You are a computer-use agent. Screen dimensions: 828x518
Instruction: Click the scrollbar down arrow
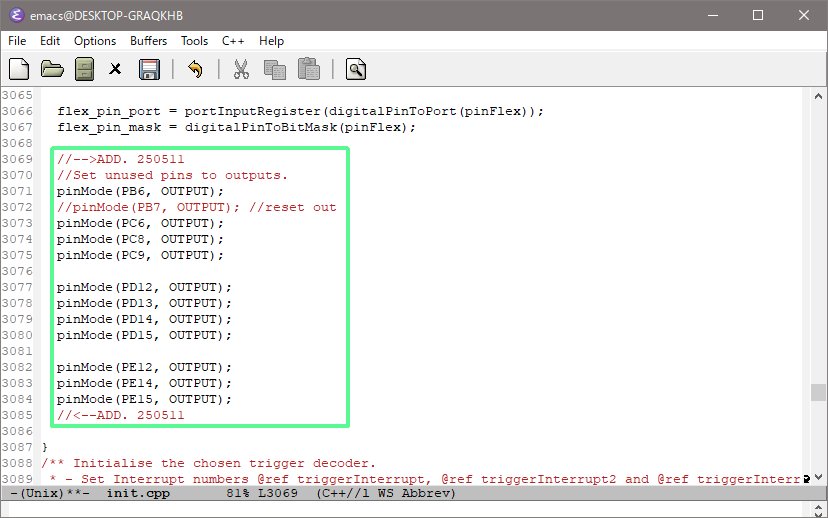click(818, 477)
